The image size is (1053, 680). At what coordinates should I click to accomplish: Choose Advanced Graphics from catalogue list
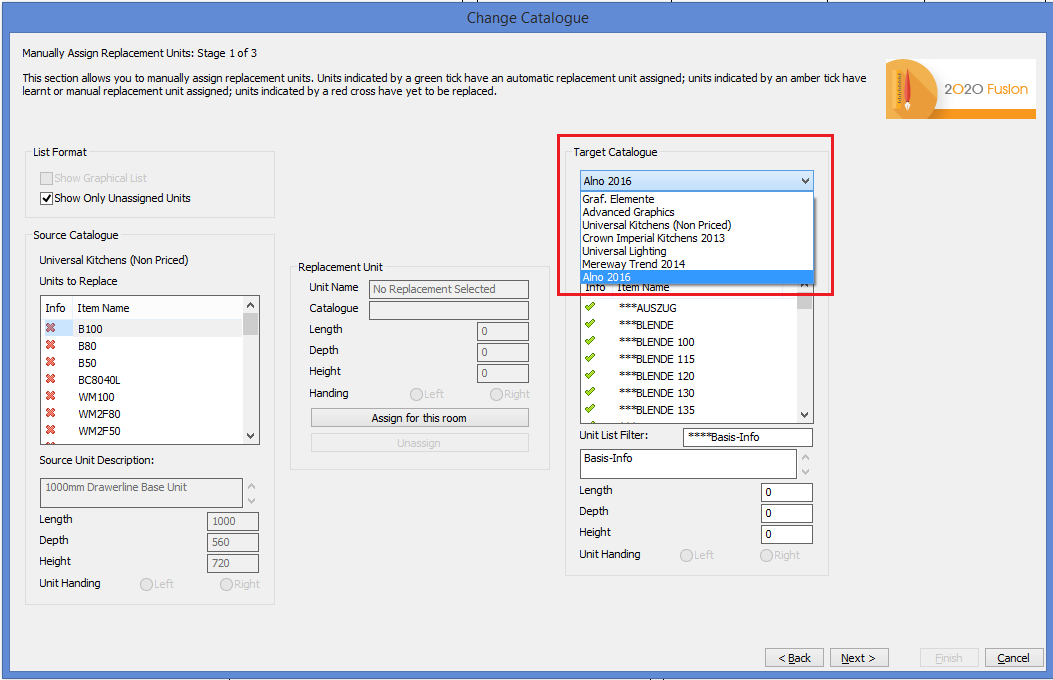pos(696,212)
